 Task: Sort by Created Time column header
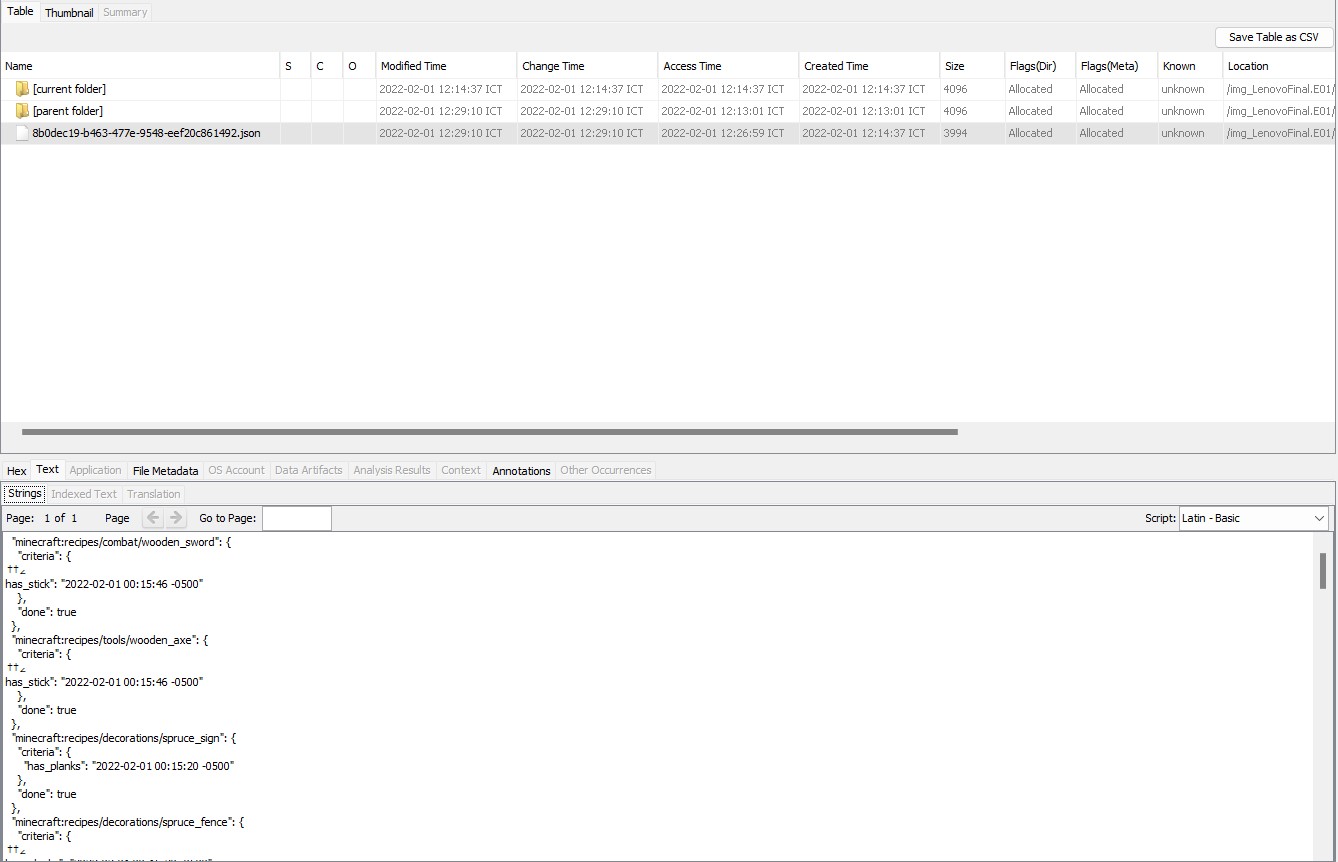[867, 66]
